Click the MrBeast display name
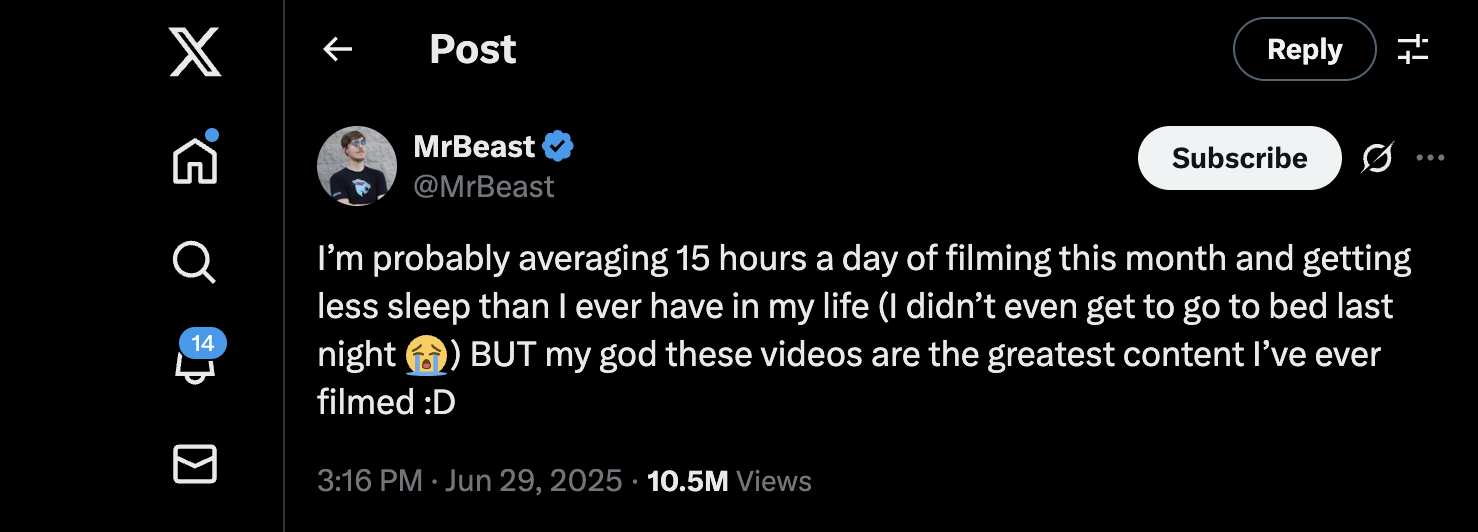This screenshot has width=1478, height=532. pyautogui.click(x=474, y=147)
